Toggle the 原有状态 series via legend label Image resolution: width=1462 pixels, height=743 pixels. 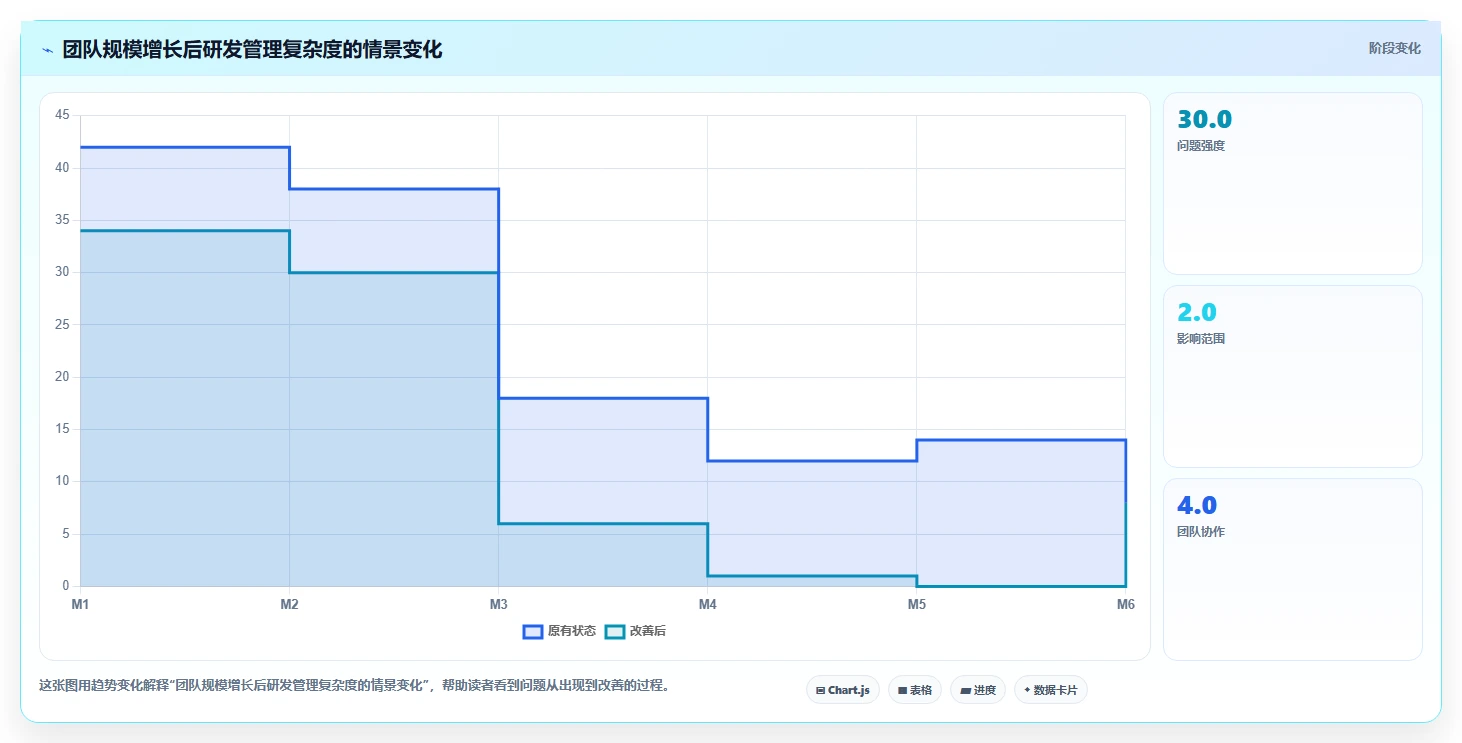click(x=572, y=631)
